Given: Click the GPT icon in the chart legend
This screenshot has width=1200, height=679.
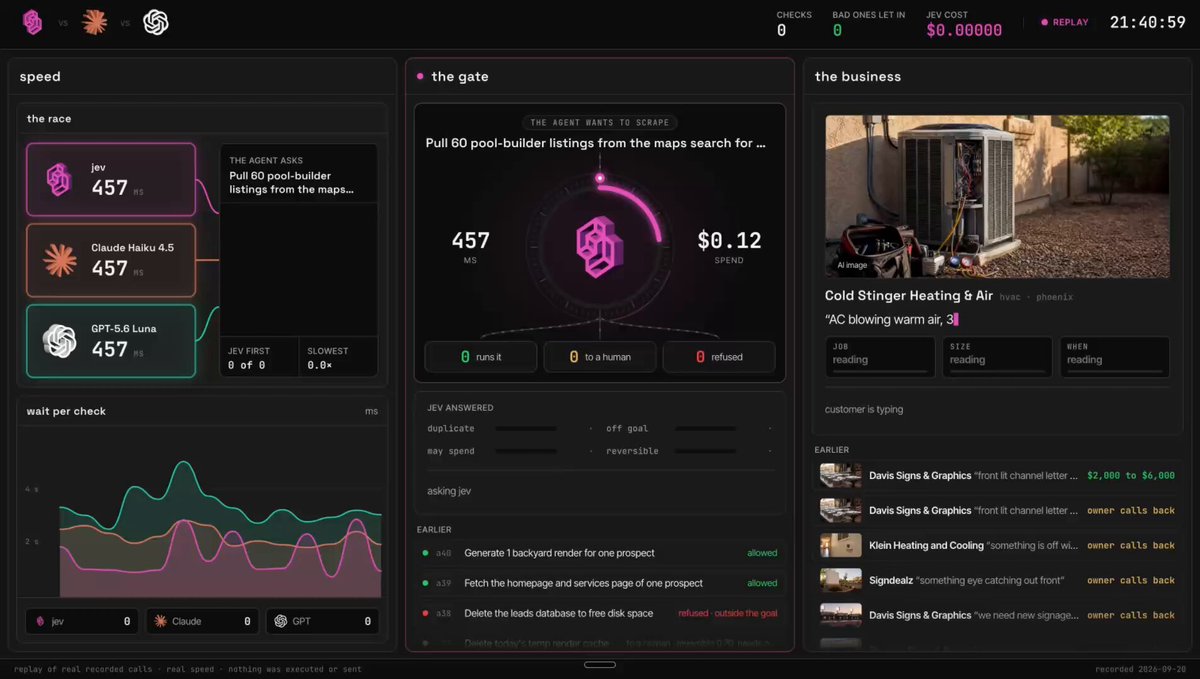Looking at the screenshot, I should pyautogui.click(x=281, y=621).
